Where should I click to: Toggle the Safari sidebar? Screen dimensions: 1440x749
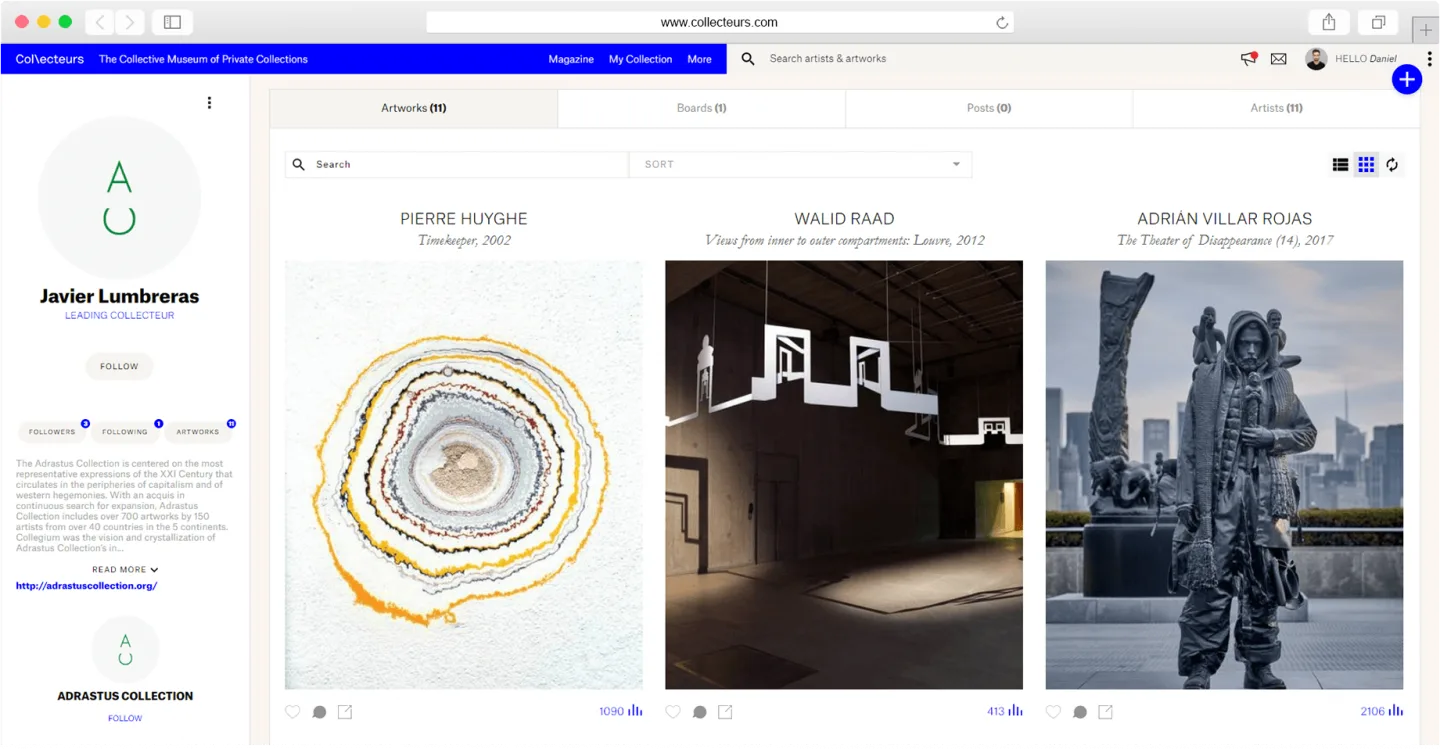[172, 22]
